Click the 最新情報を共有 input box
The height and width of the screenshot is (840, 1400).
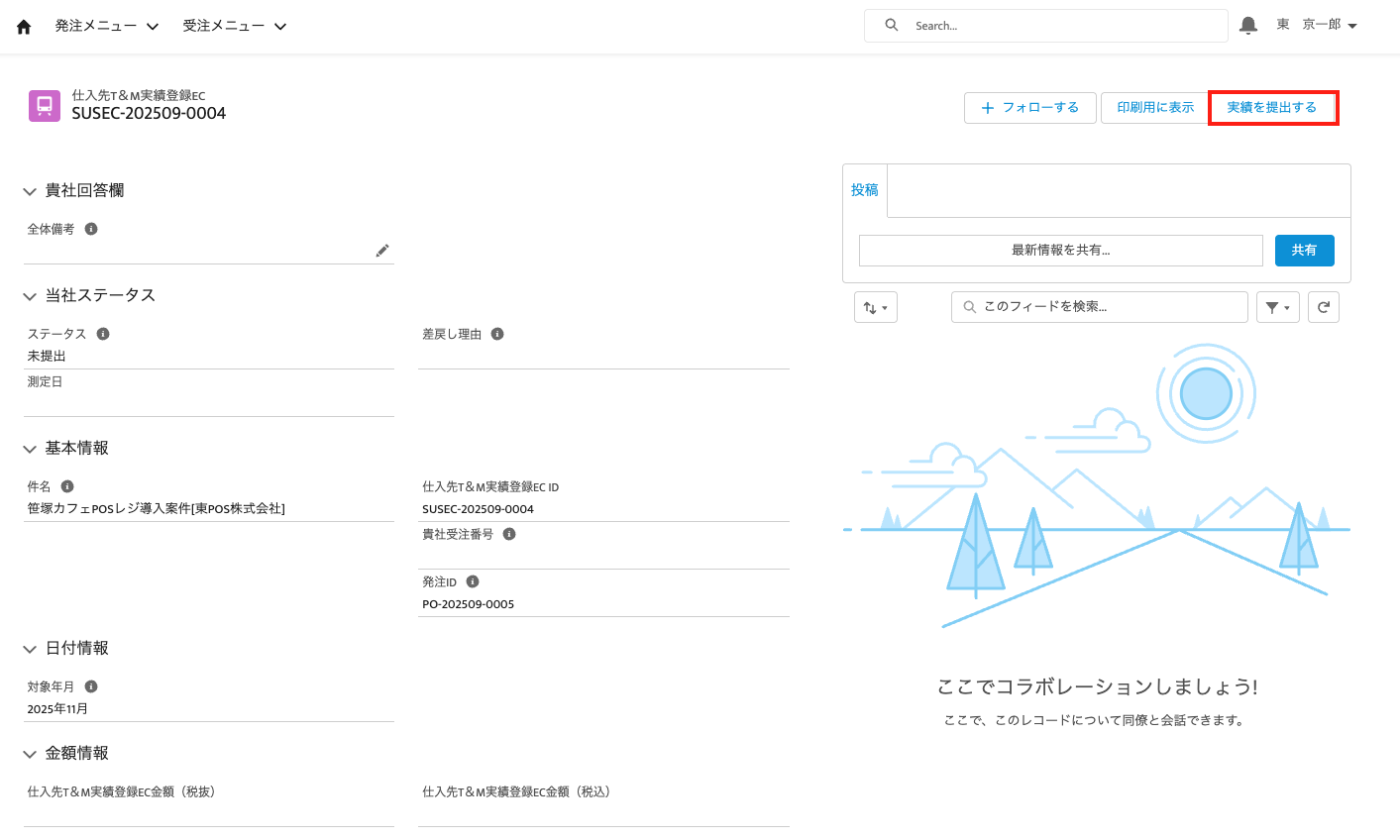coord(1060,251)
